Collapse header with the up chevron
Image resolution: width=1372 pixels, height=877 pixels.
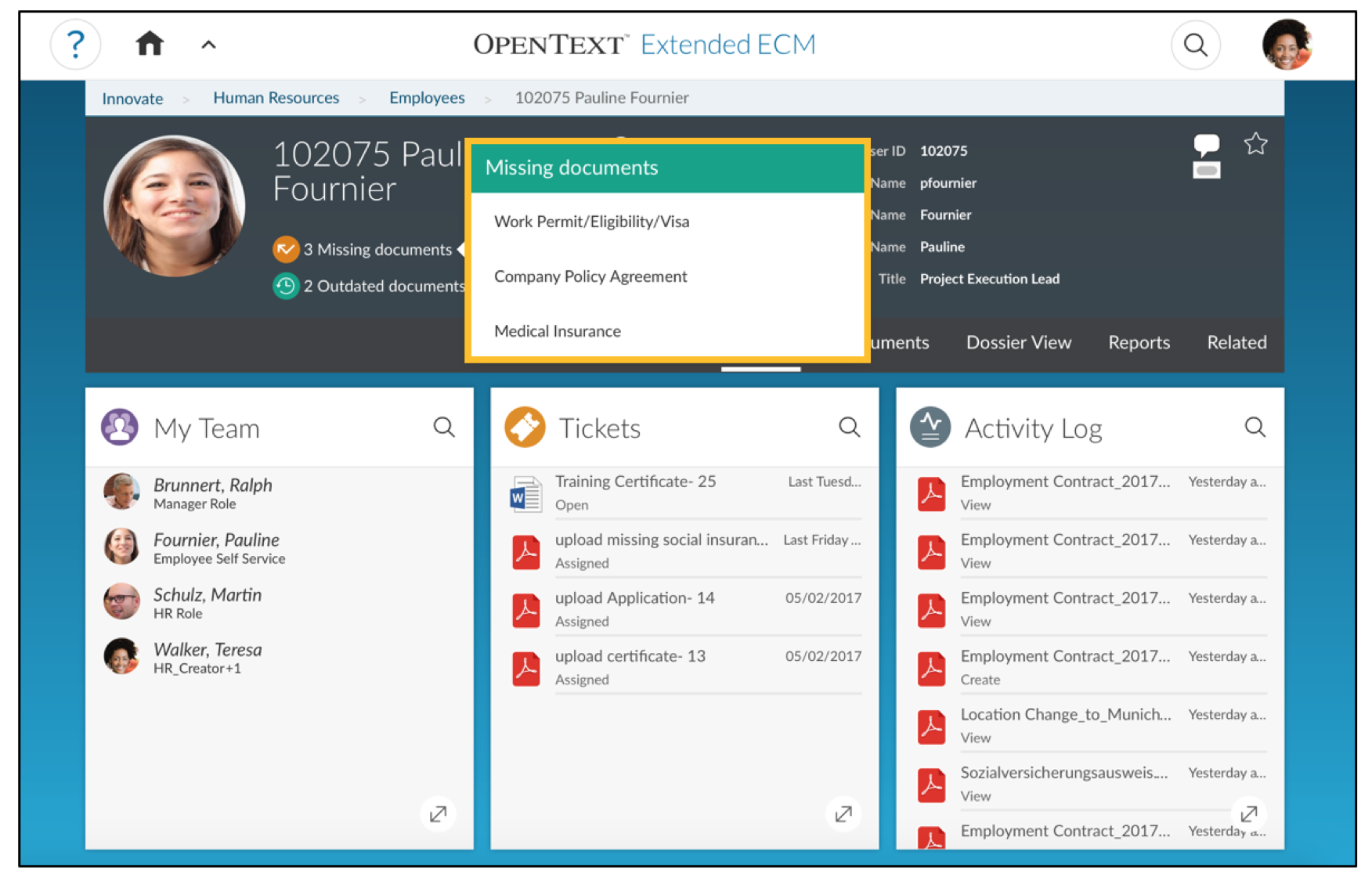pyautogui.click(x=208, y=45)
